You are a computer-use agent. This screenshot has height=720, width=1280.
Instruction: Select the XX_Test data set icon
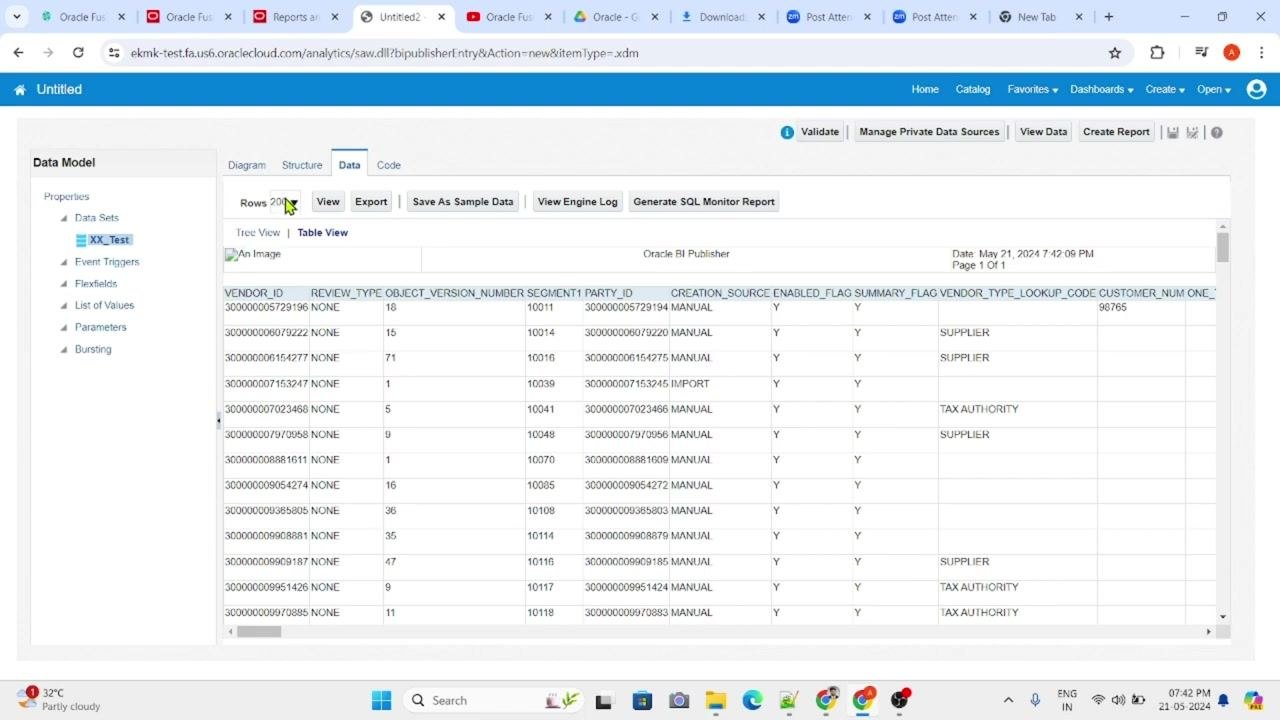pos(81,240)
